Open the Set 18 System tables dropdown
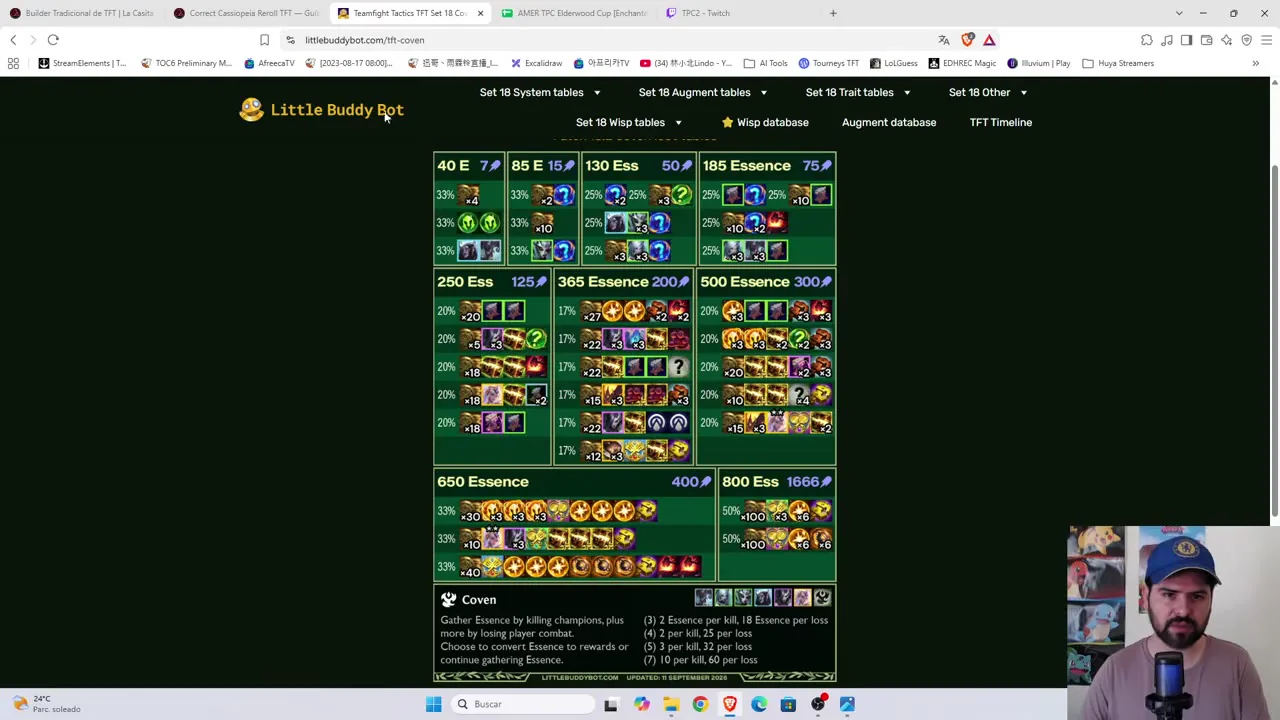This screenshot has width=1280, height=720. coord(540,92)
